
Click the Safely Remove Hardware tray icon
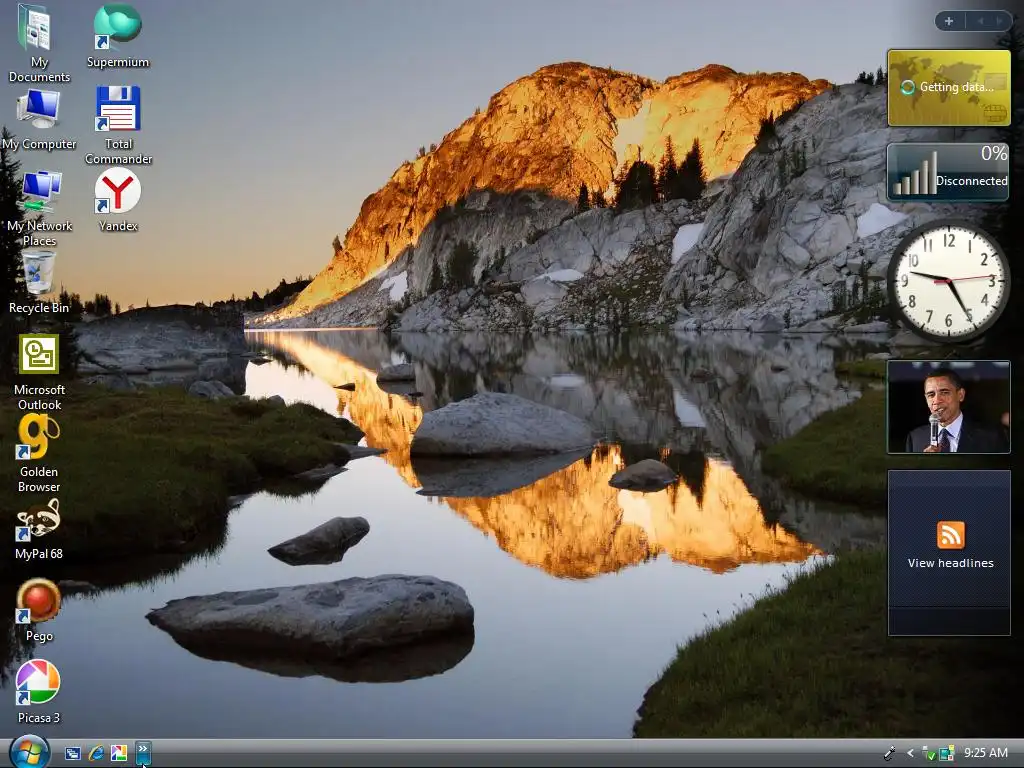(929, 753)
